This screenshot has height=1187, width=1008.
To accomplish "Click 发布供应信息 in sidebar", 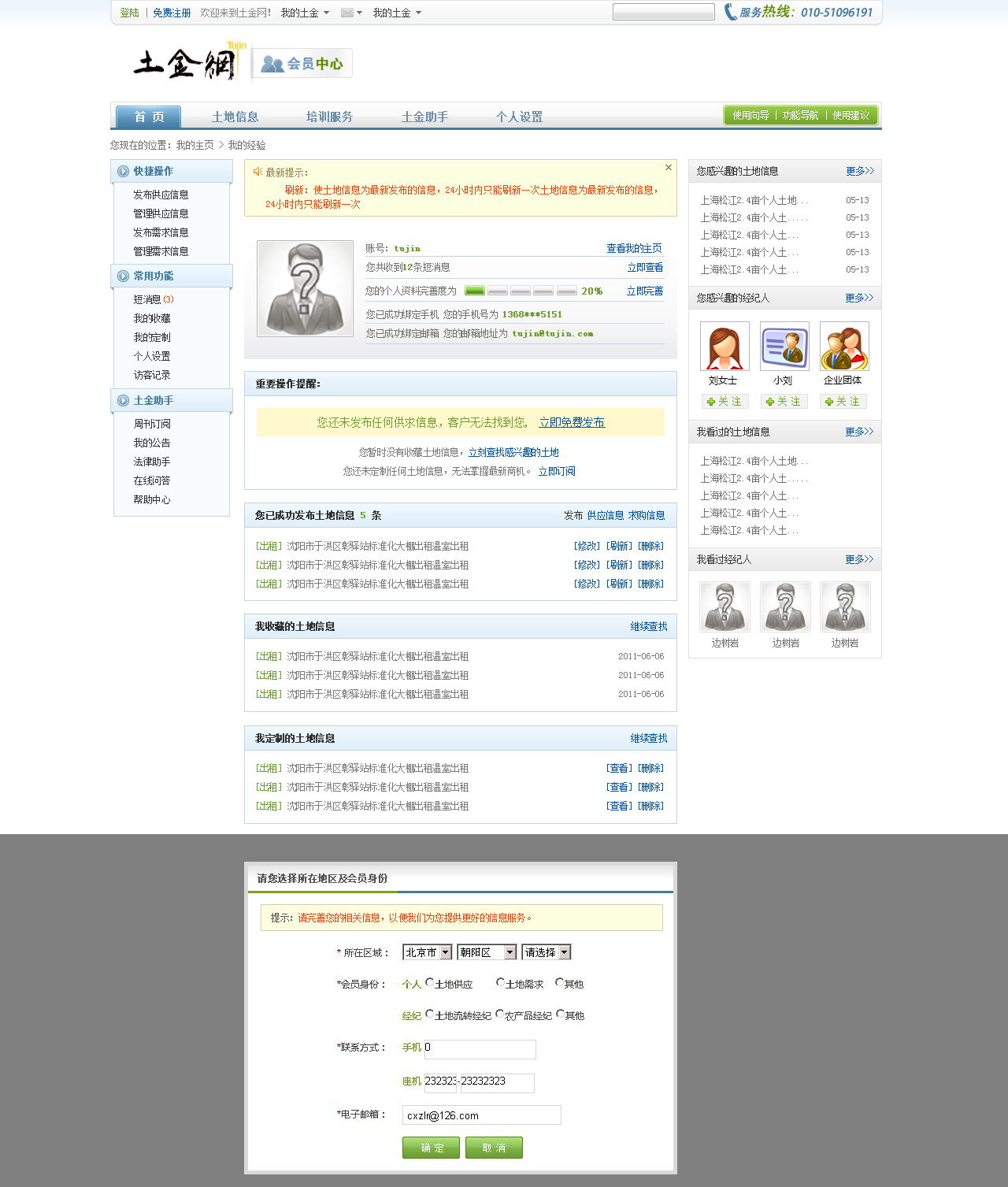I will point(161,195).
